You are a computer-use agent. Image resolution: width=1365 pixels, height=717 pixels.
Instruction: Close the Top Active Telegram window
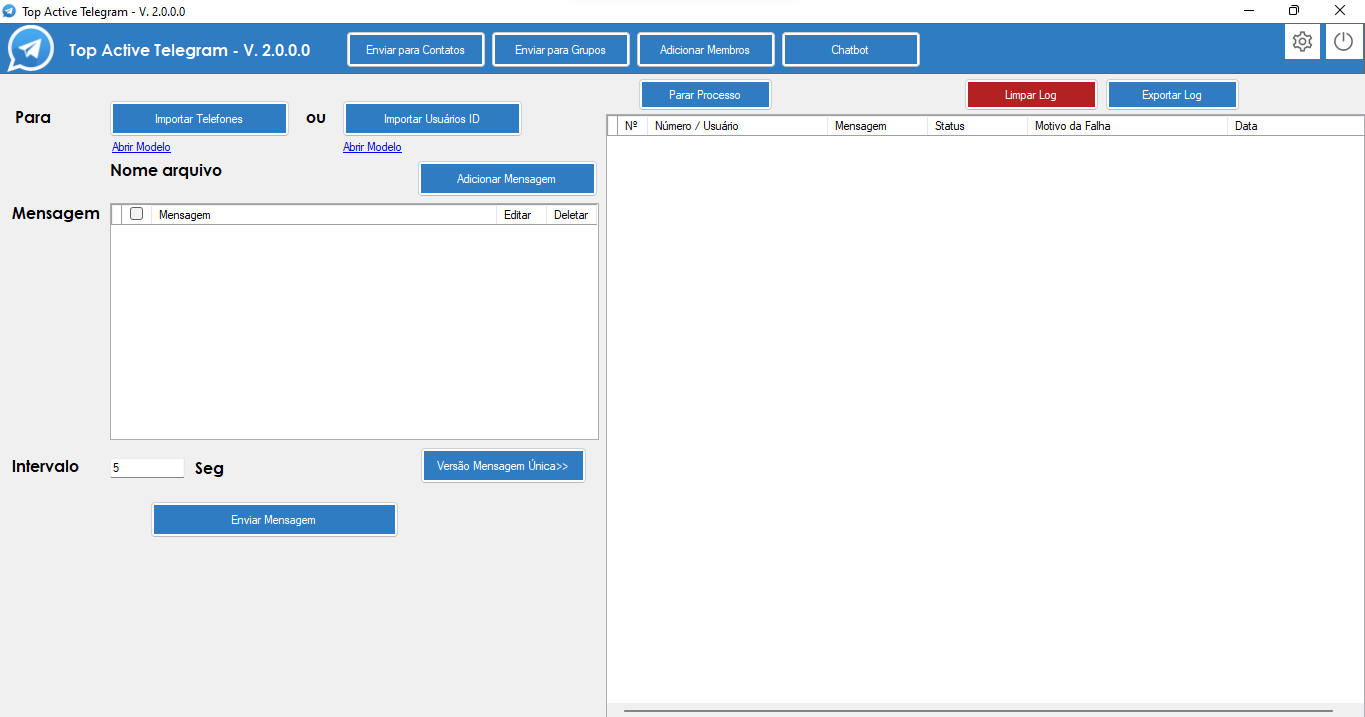[1340, 11]
